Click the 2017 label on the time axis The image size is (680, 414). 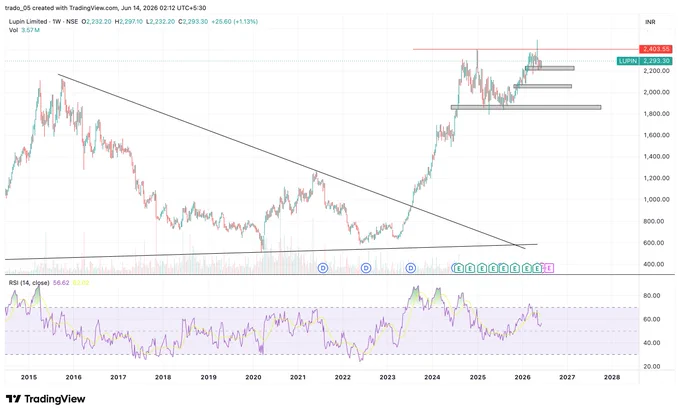click(118, 377)
